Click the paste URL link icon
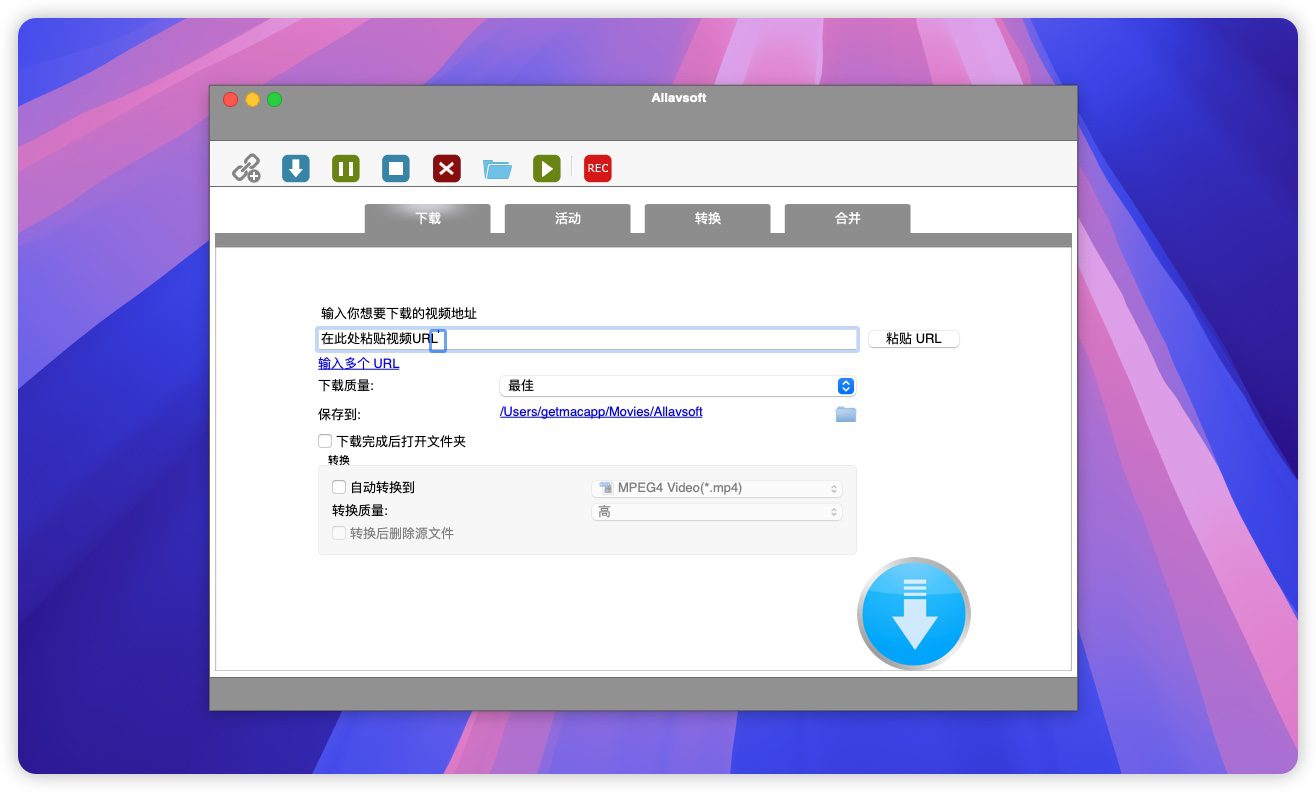 click(246, 168)
